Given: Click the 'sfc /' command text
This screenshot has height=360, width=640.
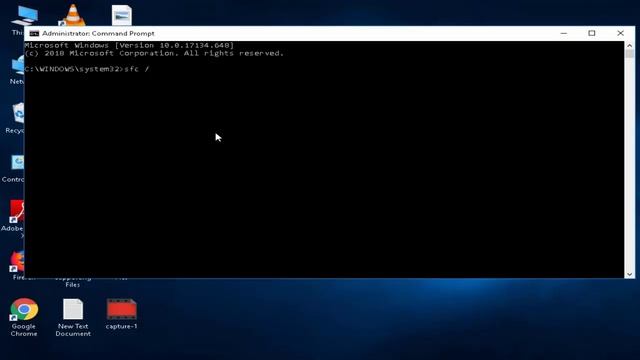Looking at the screenshot, I should pos(136,69).
